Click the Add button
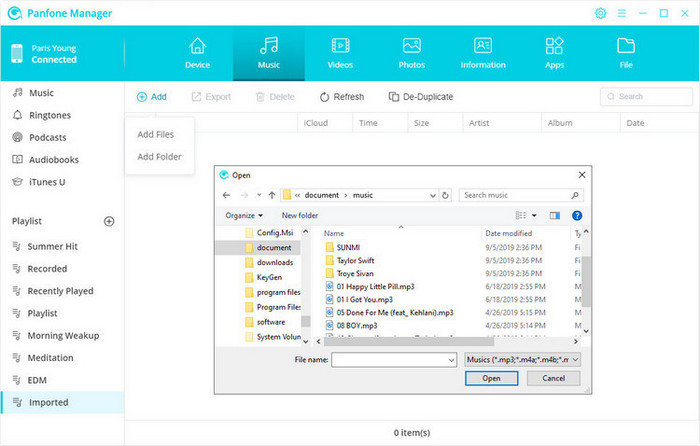Screen dimensions: 700x446 click(x=152, y=97)
